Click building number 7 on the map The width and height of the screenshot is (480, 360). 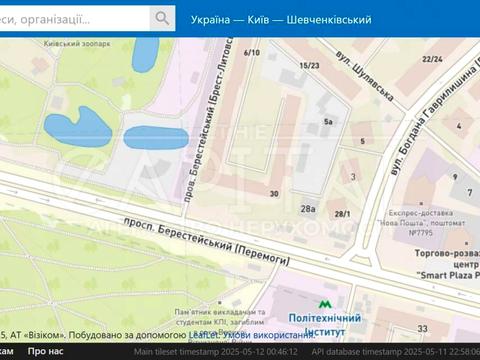pos(470,192)
